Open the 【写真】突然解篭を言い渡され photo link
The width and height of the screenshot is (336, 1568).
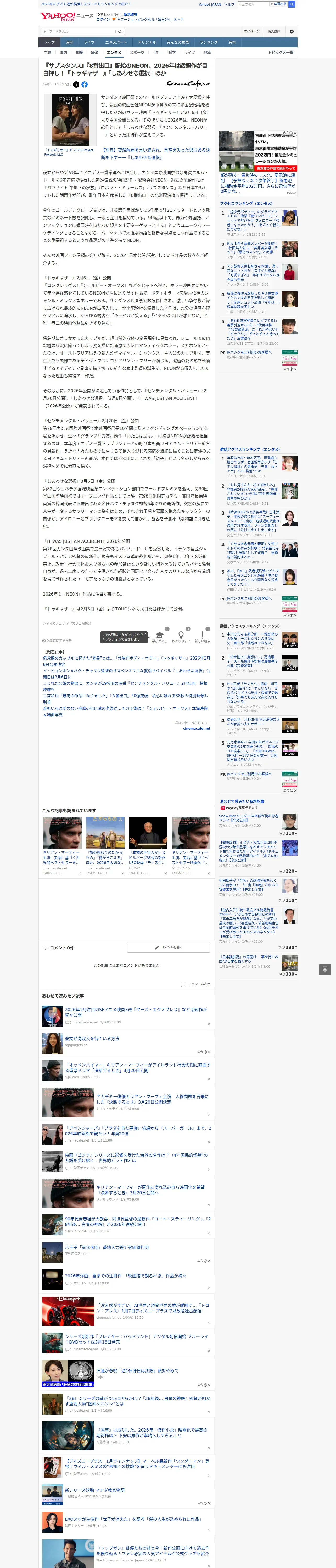point(155,153)
